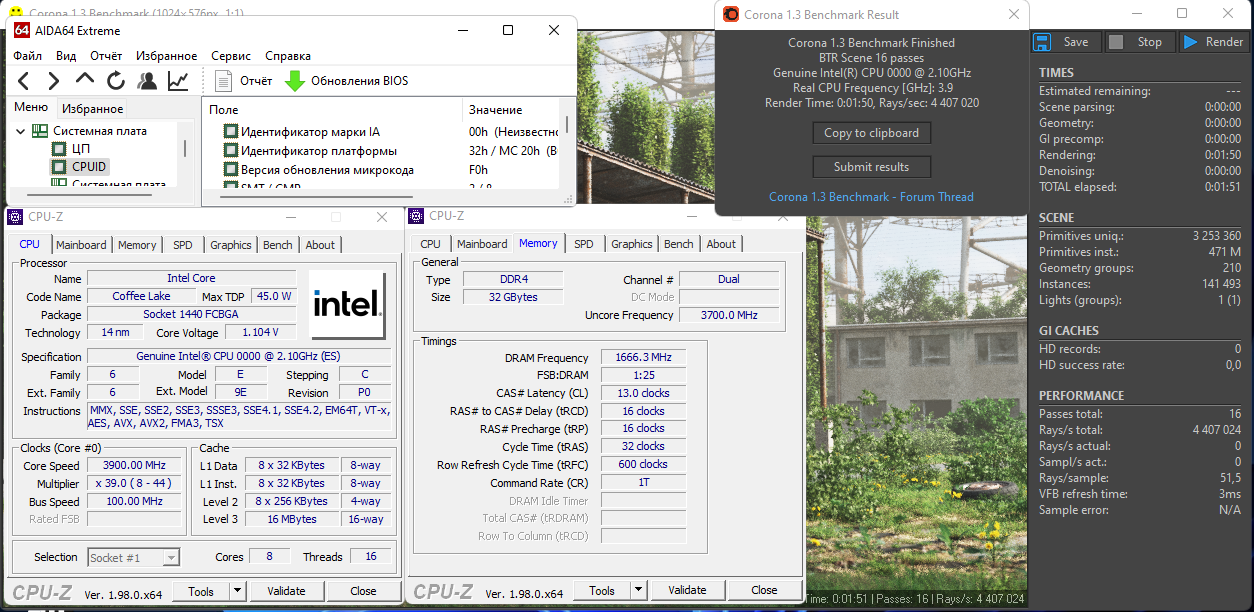Start rendering with the Render button
The height and width of the screenshot is (612, 1254).
click(1212, 42)
